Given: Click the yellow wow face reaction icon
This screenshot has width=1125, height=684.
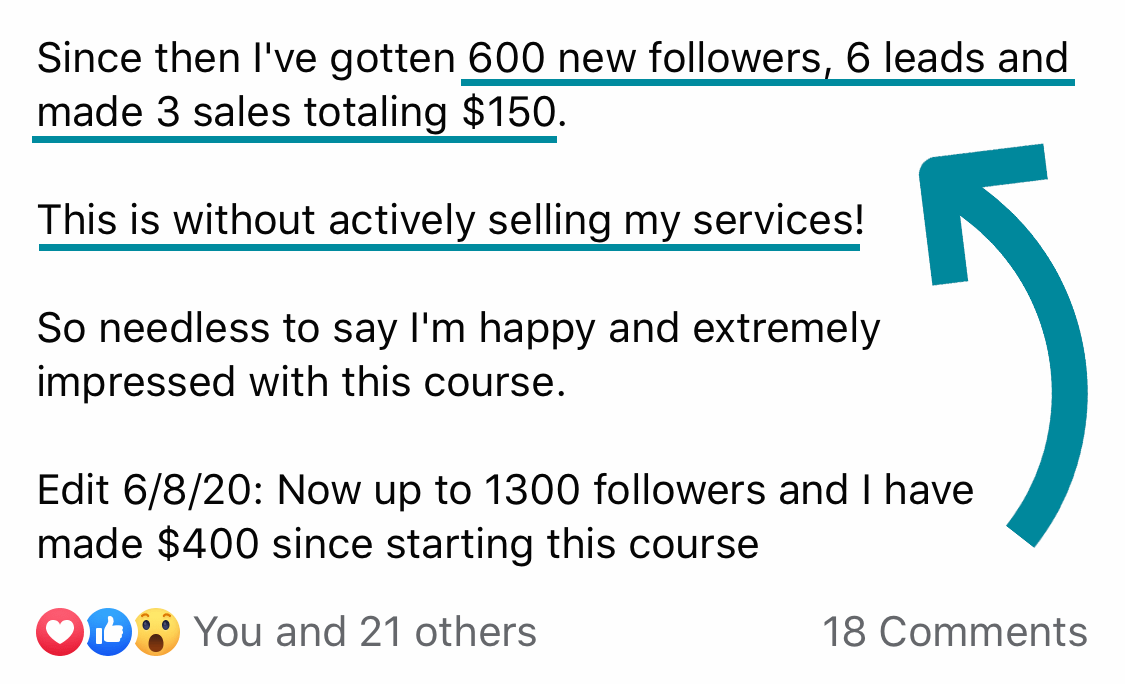Looking at the screenshot, I should (155, 631).
